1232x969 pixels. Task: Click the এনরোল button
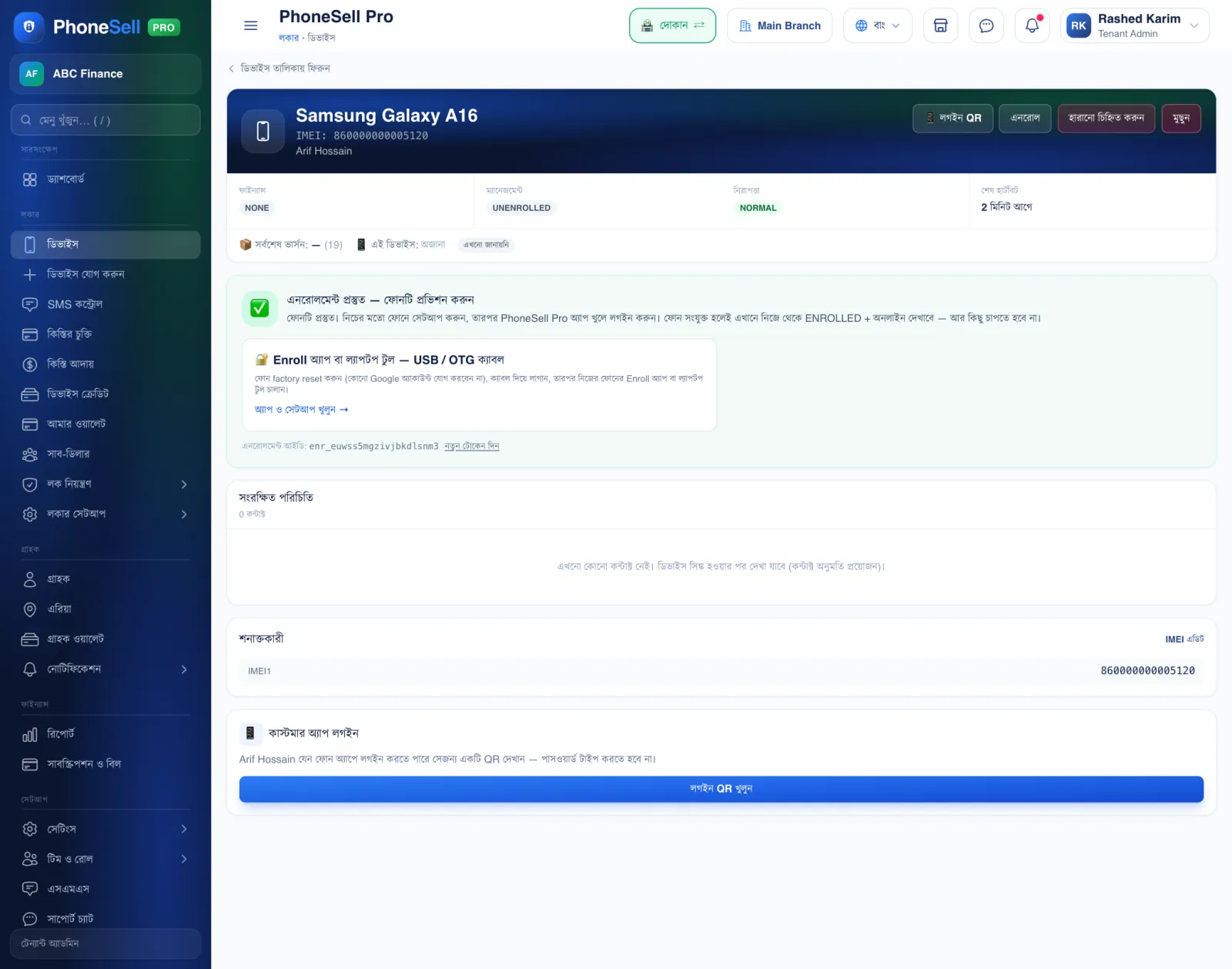[x=1025, y=118]
